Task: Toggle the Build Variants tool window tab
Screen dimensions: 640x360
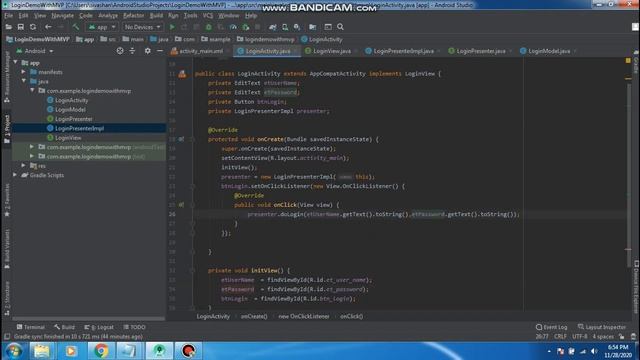Action: 7,249
